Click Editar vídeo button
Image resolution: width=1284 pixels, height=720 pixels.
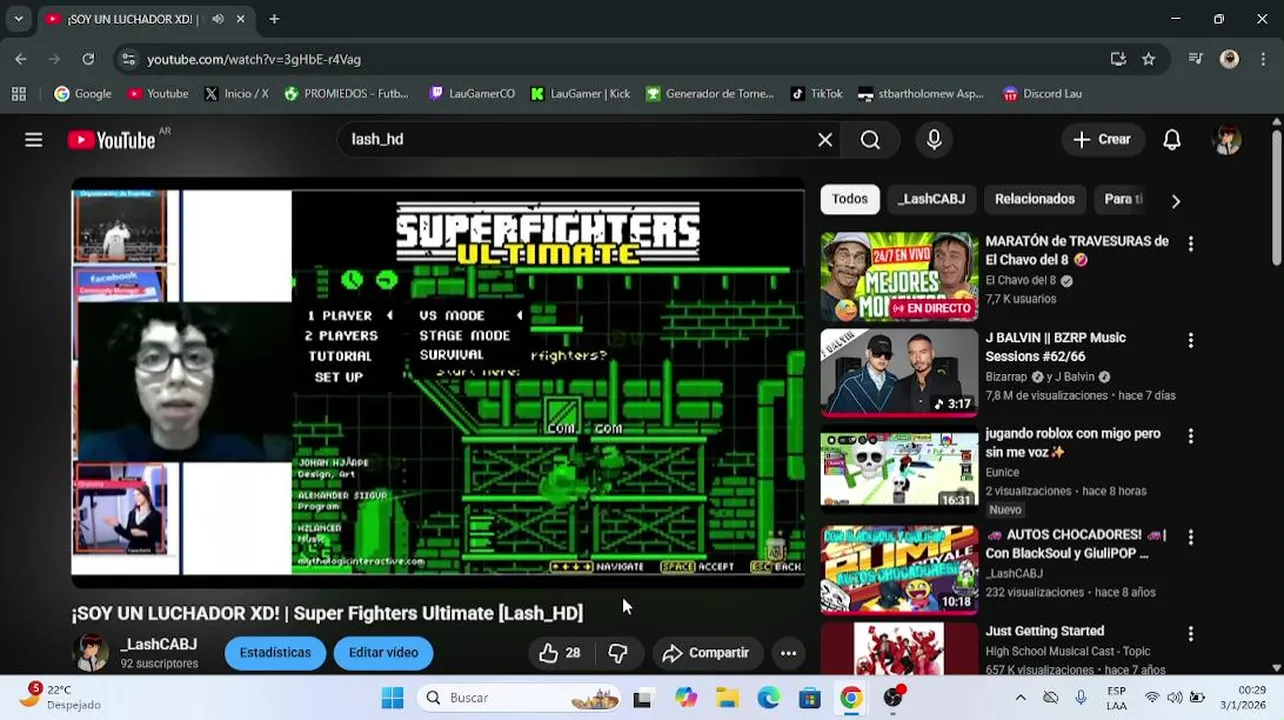click(x=383, y=653)
